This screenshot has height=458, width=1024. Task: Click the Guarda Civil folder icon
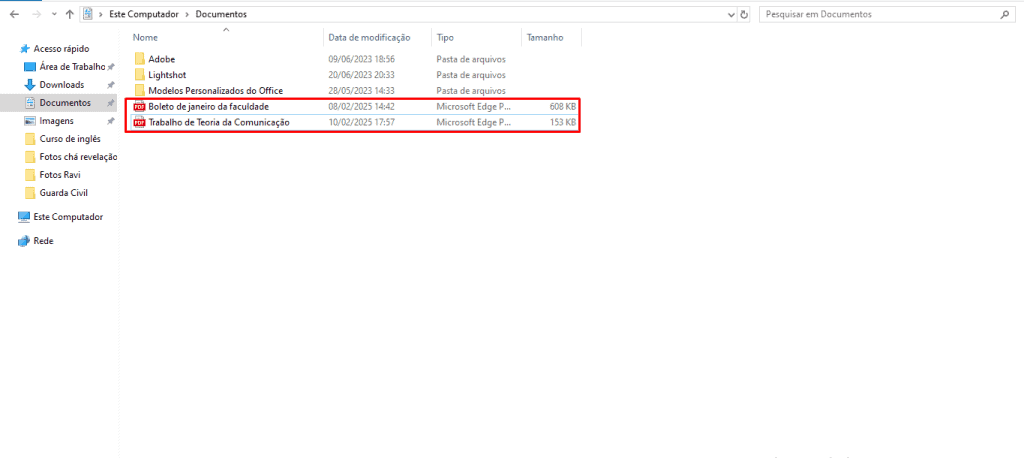point(29,193)
